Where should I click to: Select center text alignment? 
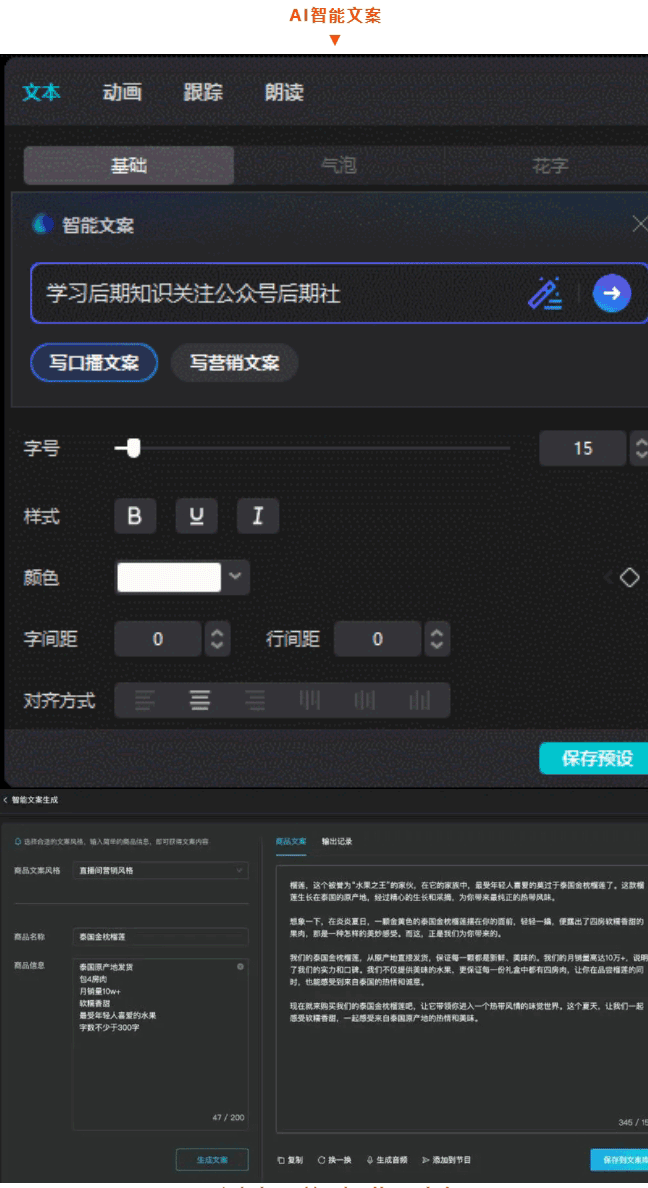point(200,700)
